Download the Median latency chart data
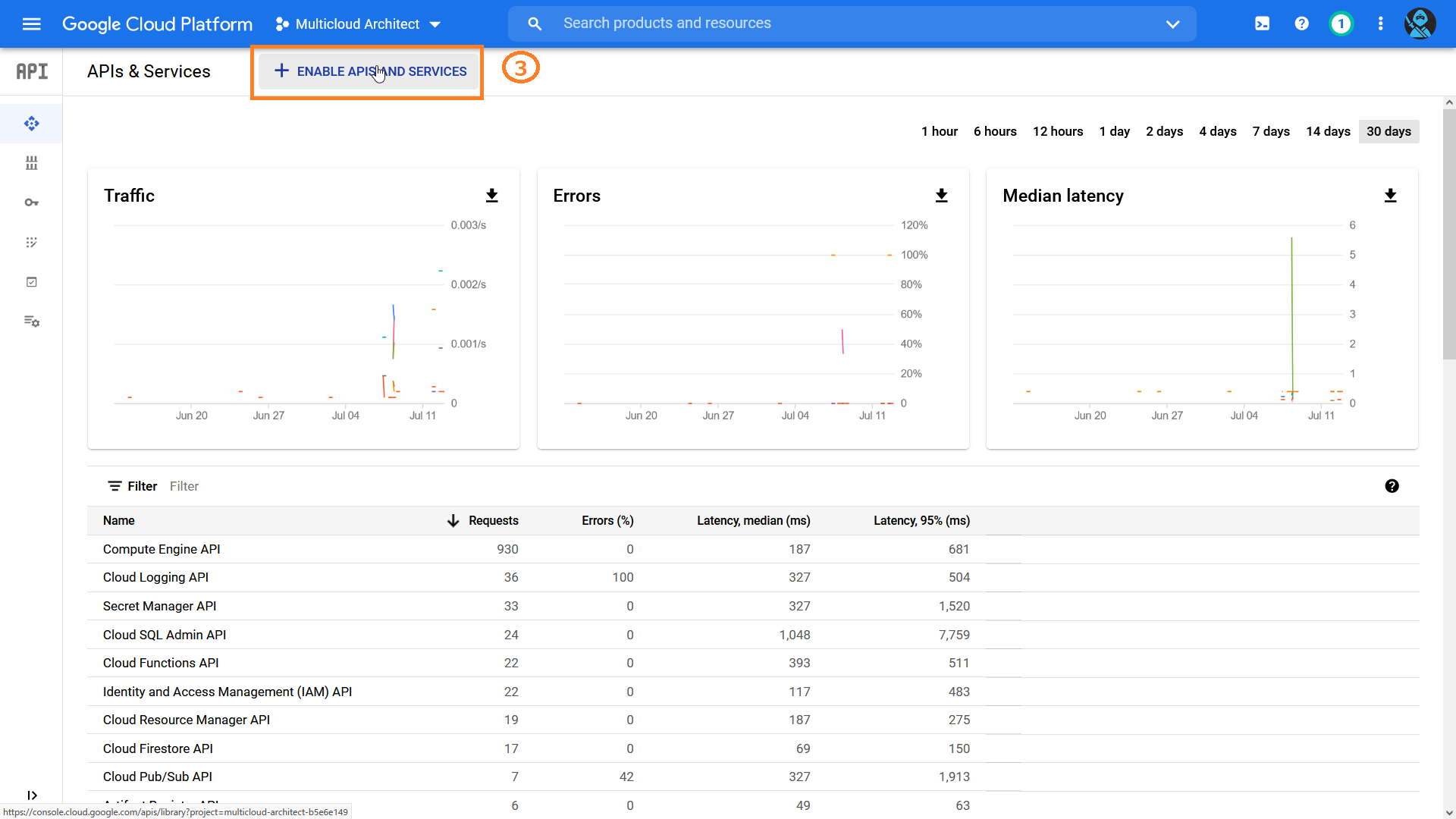The width and height of the screenshot is (1456, 819). tap(1391, 196)
